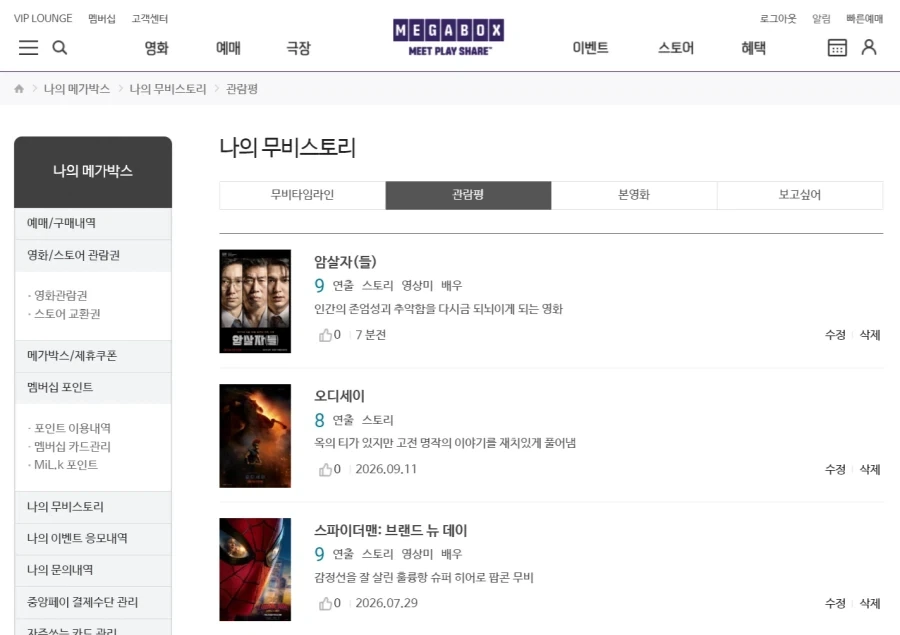
Task: Click 나의 무비스토리 in the breadcrumb
Action: [x=168, y=89]
